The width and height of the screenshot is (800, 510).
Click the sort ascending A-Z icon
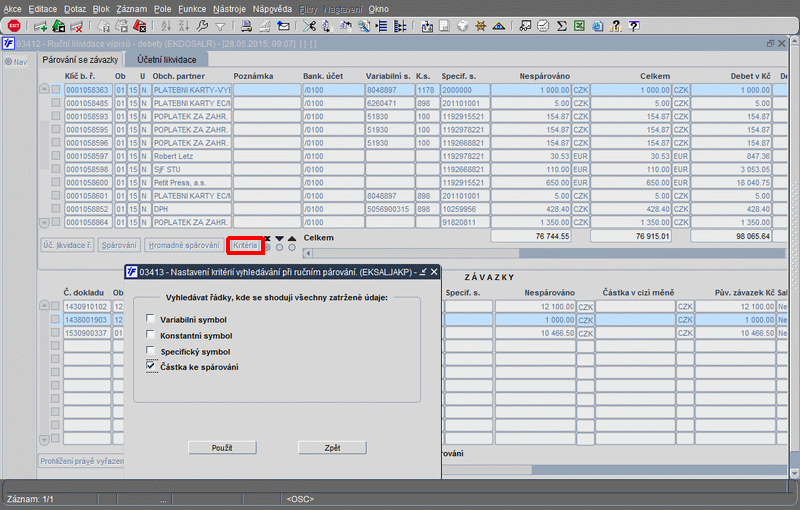[x=166, y=26]
